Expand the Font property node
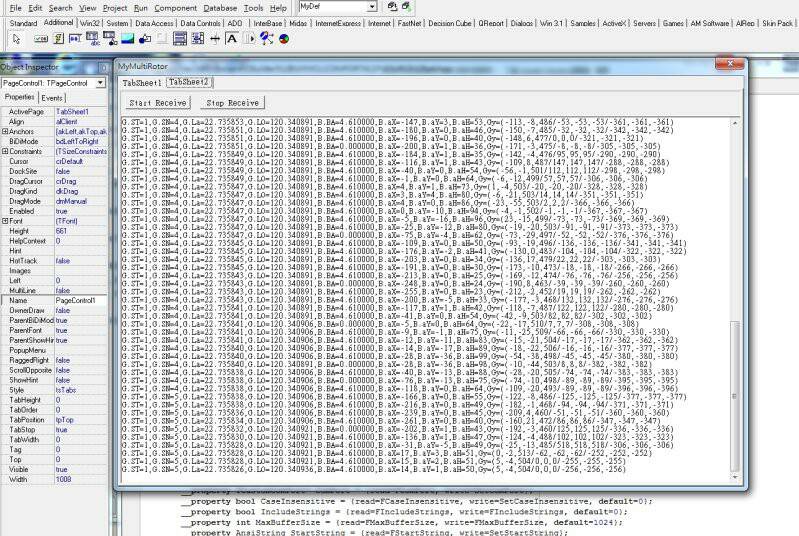799x536 pixels. pos(5,221)
